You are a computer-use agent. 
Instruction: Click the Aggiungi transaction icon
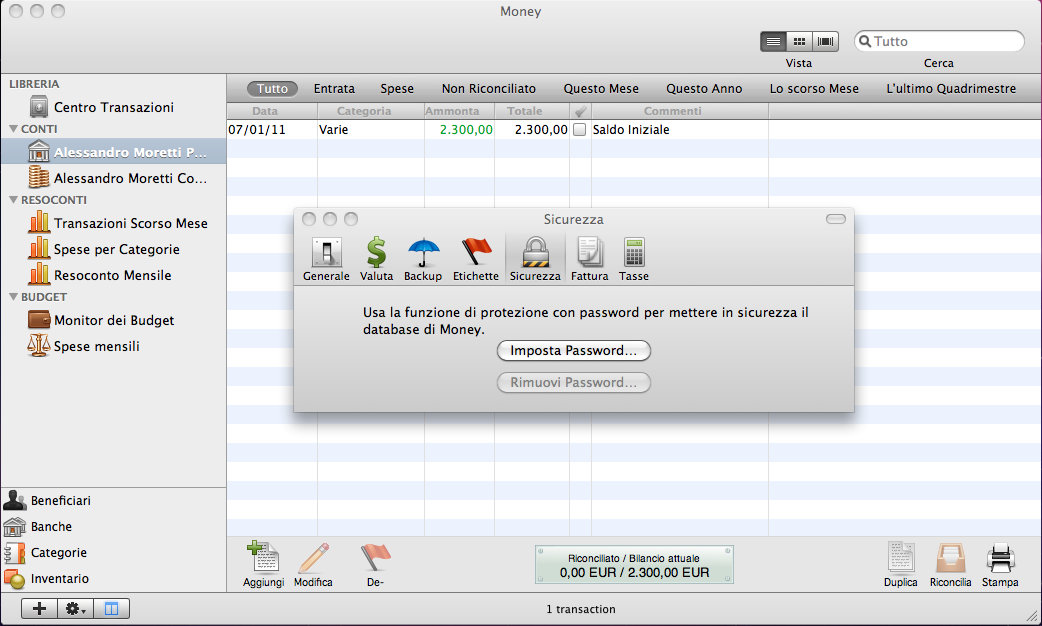[263, 564]
